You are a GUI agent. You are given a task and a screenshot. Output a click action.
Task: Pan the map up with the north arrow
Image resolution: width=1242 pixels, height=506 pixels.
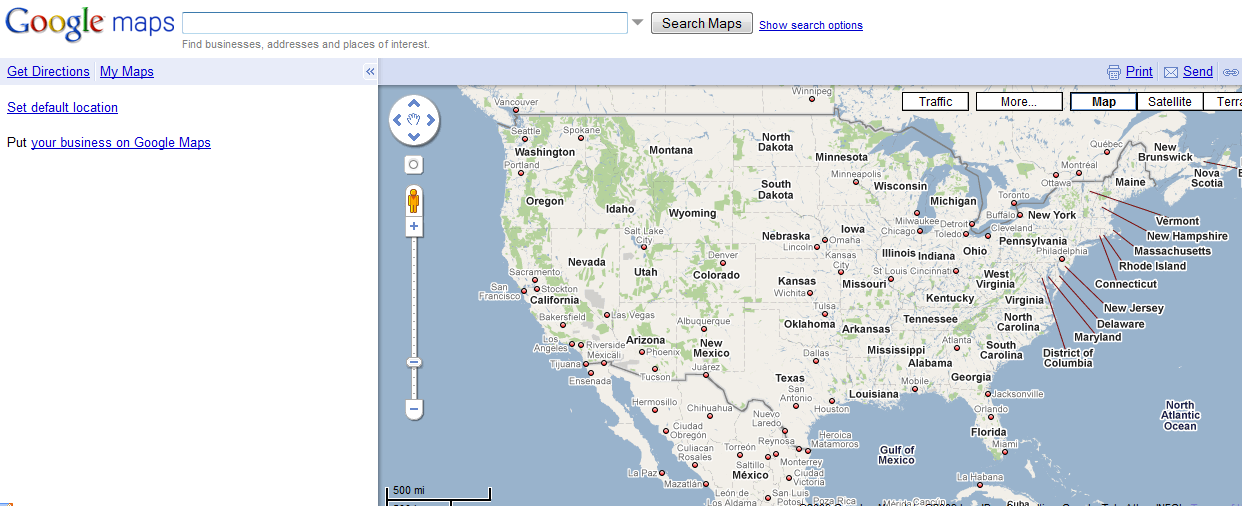point(414,105)
